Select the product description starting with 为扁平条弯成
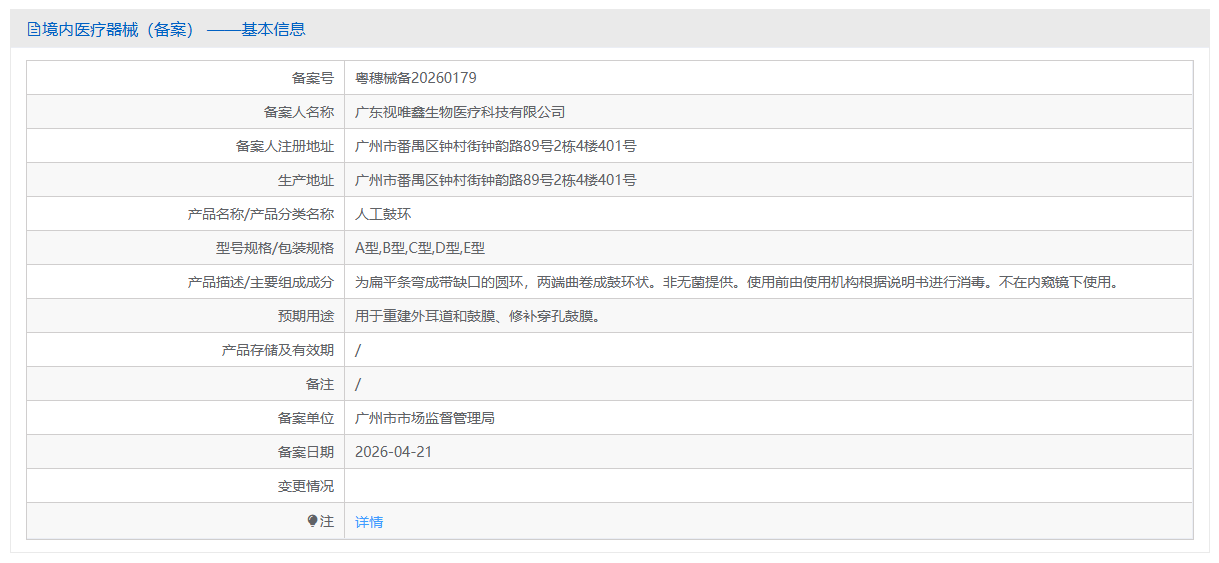 (x=736, y=282)
